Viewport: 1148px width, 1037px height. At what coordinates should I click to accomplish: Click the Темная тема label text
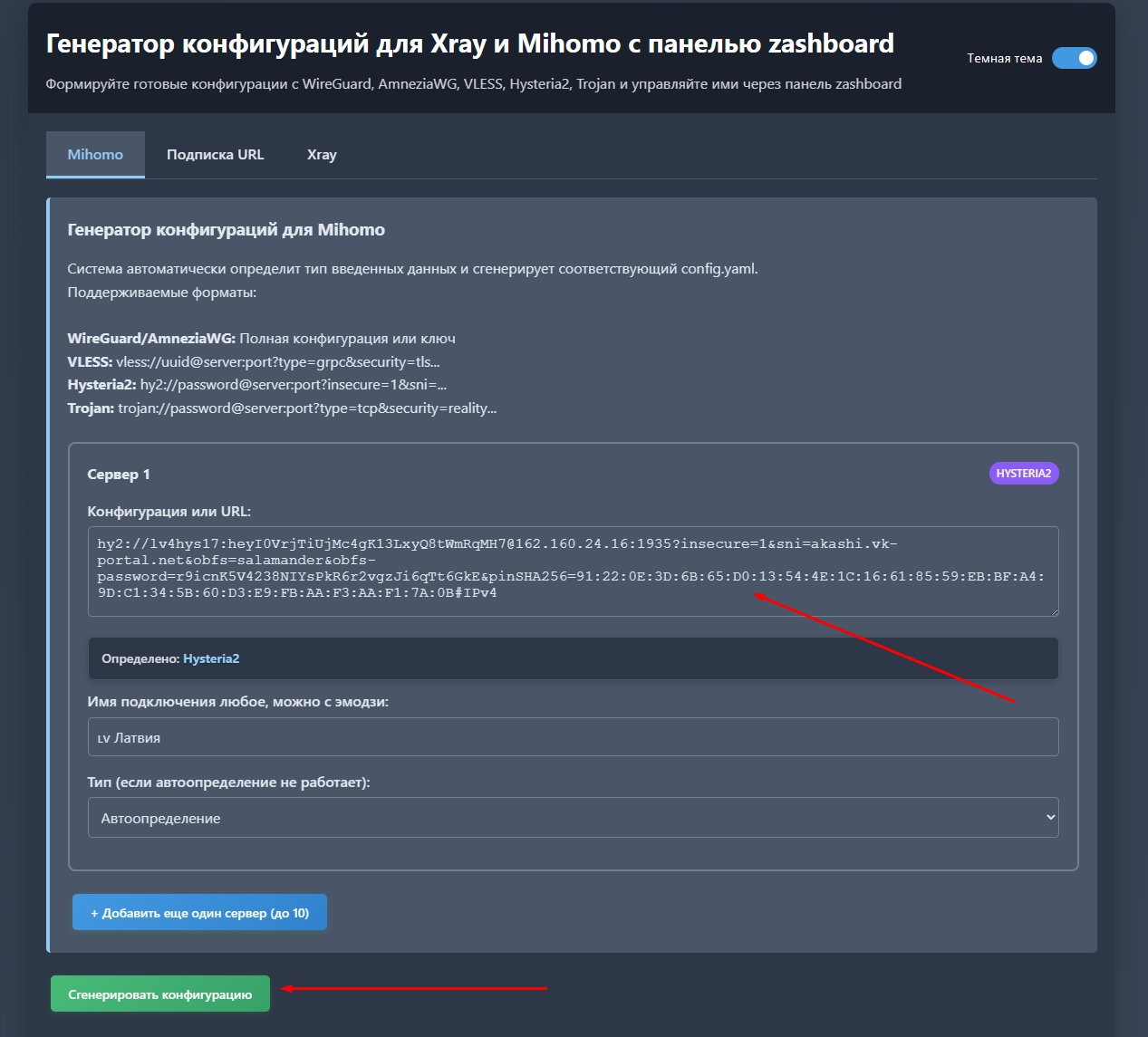pyautogui.click(x=1004, y=58)
